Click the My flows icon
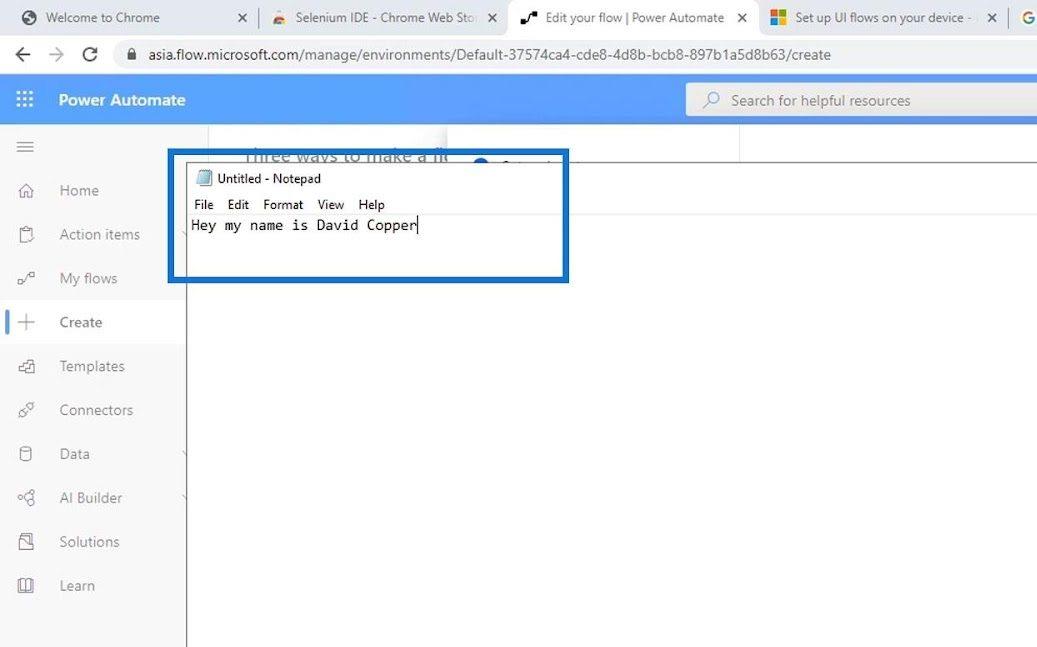Viewport: 1037px width, 647px height. pyautogui.click(x=26, y=279)
